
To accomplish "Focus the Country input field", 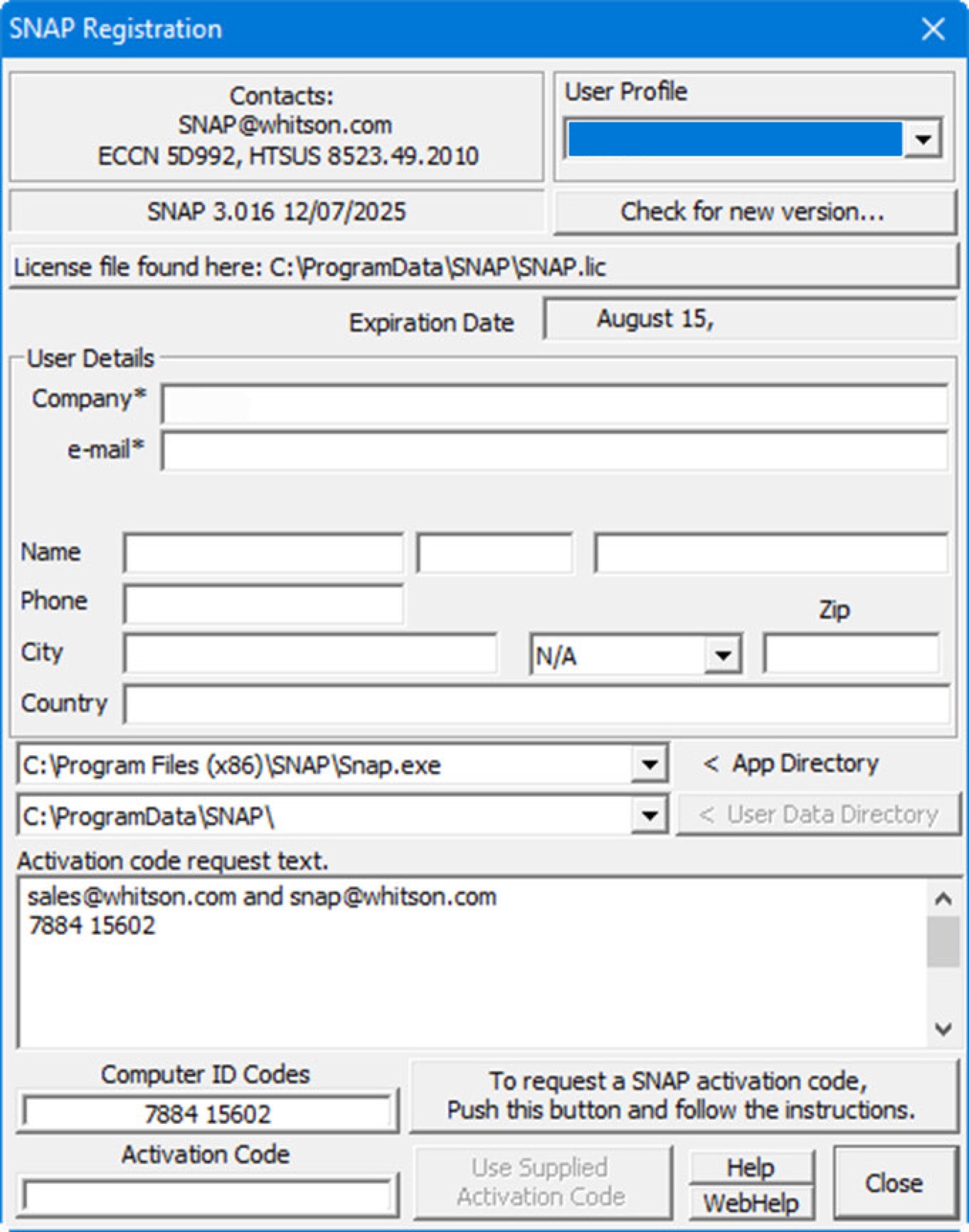I will click(x=536, y=705).
